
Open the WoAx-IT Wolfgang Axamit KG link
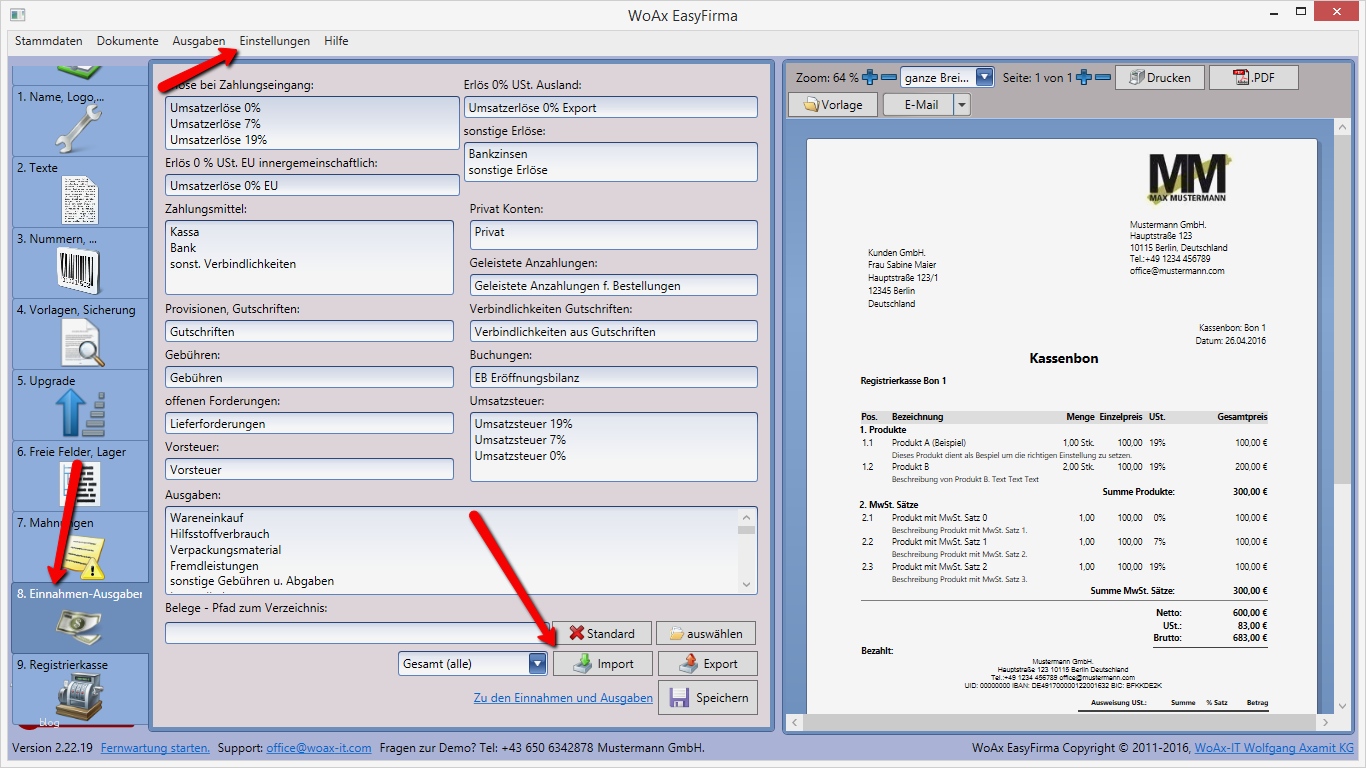[x=1275, y=748]
